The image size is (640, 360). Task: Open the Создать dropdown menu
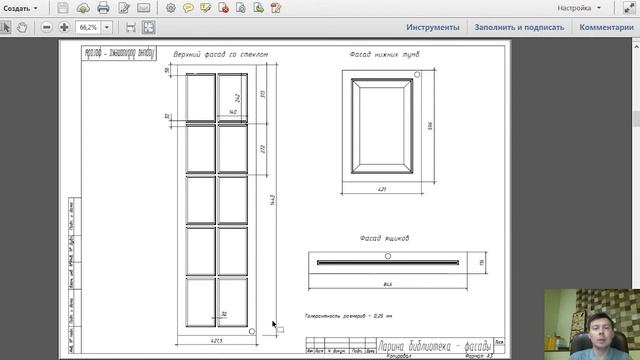[20, 8]
